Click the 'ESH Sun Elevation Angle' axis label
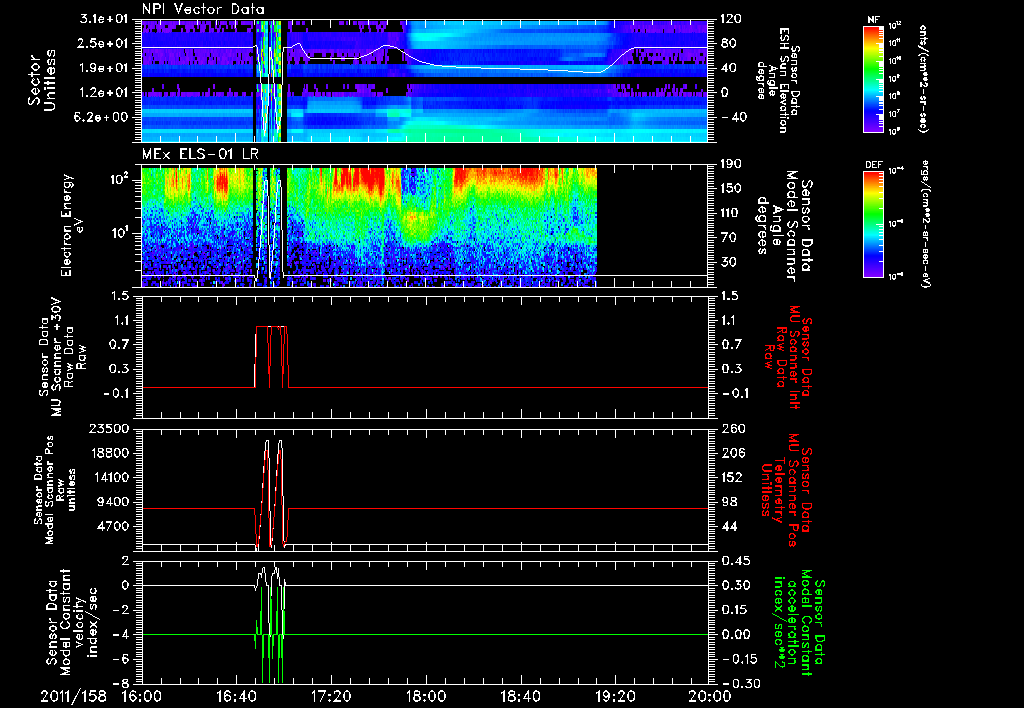This screenshot has height=708, width=1024. pyautogui.click(x=778, y=80)
